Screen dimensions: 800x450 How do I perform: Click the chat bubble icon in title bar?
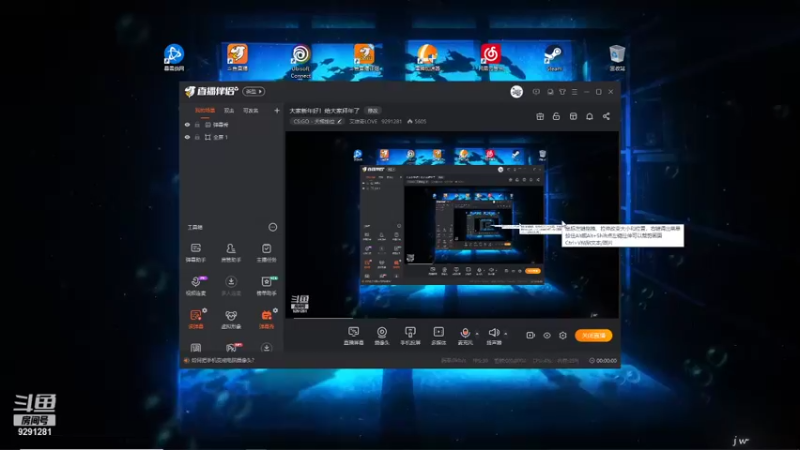pos(536,92)
